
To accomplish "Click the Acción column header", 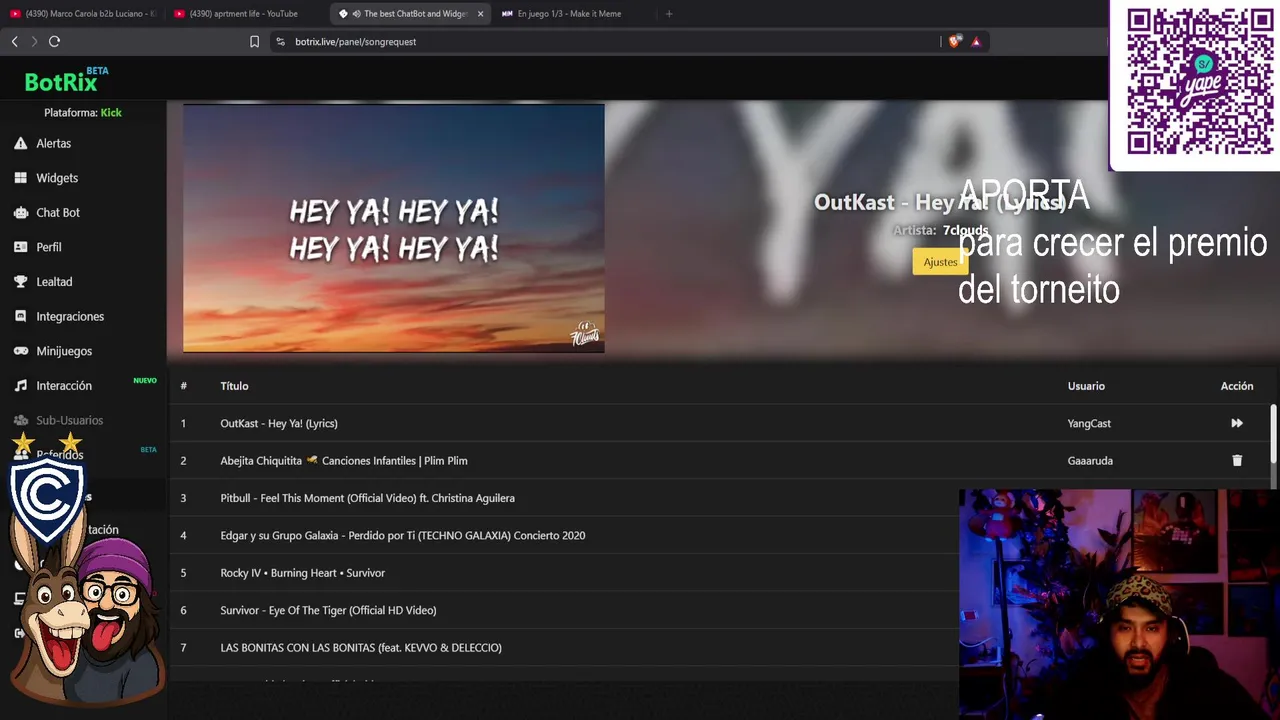I will tap(1237, 386).
